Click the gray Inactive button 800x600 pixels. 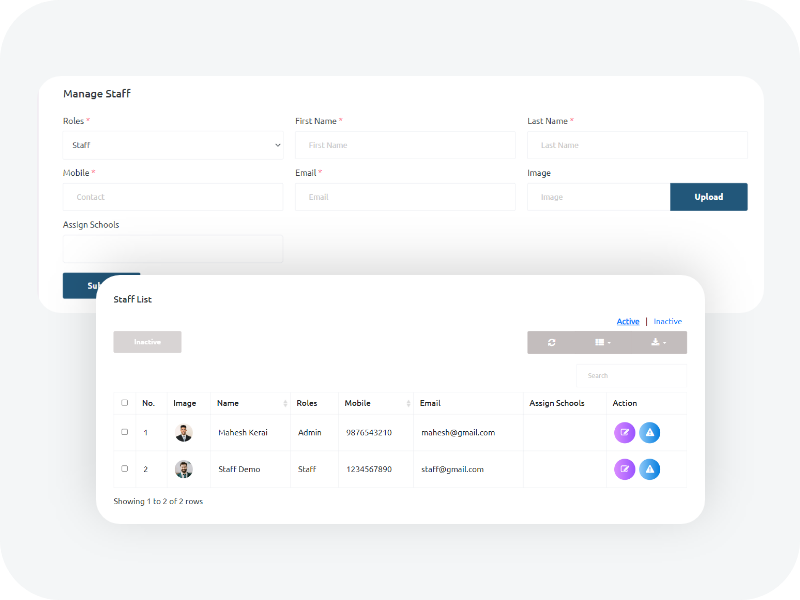pyautogui.click(x=147, y=342)
